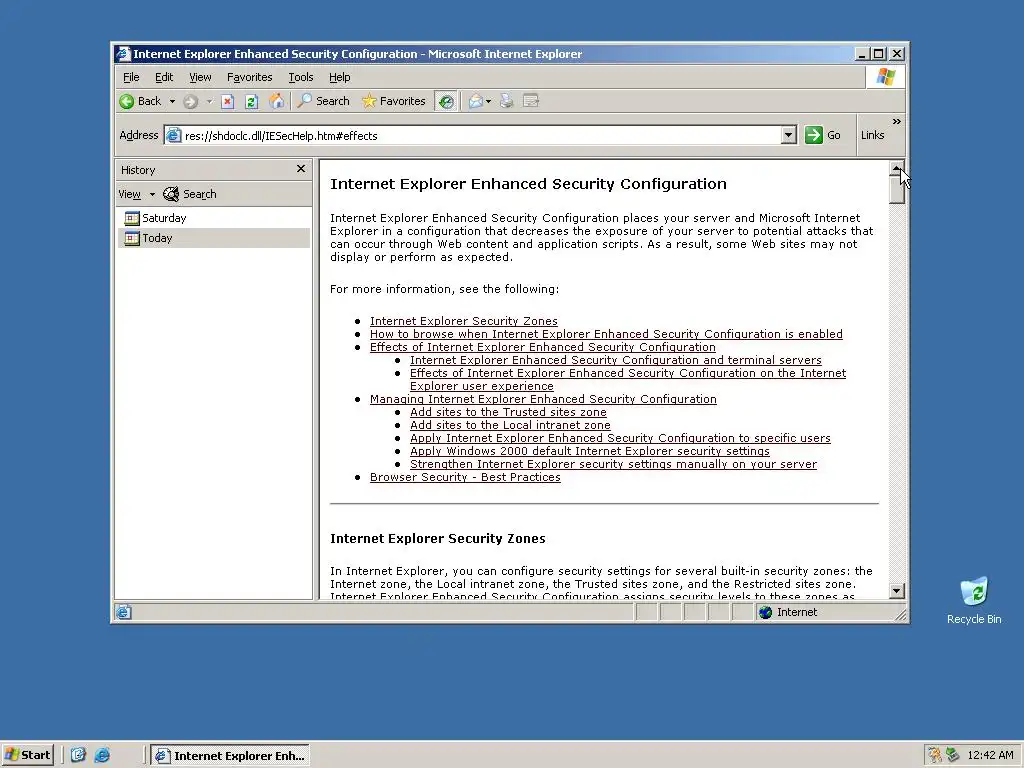Open the Back history dropdown arrow
Screen dimensions: 1024x768
172,101
